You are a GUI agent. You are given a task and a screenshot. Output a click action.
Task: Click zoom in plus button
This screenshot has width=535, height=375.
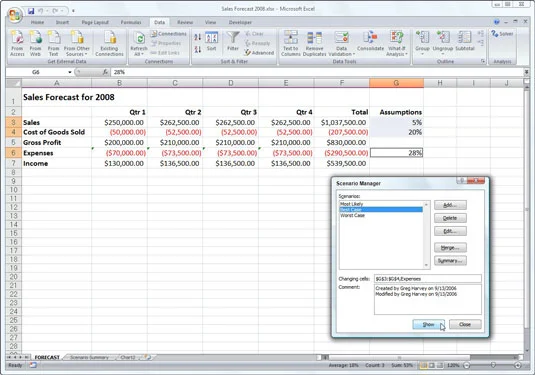click(x=518, y=365)
